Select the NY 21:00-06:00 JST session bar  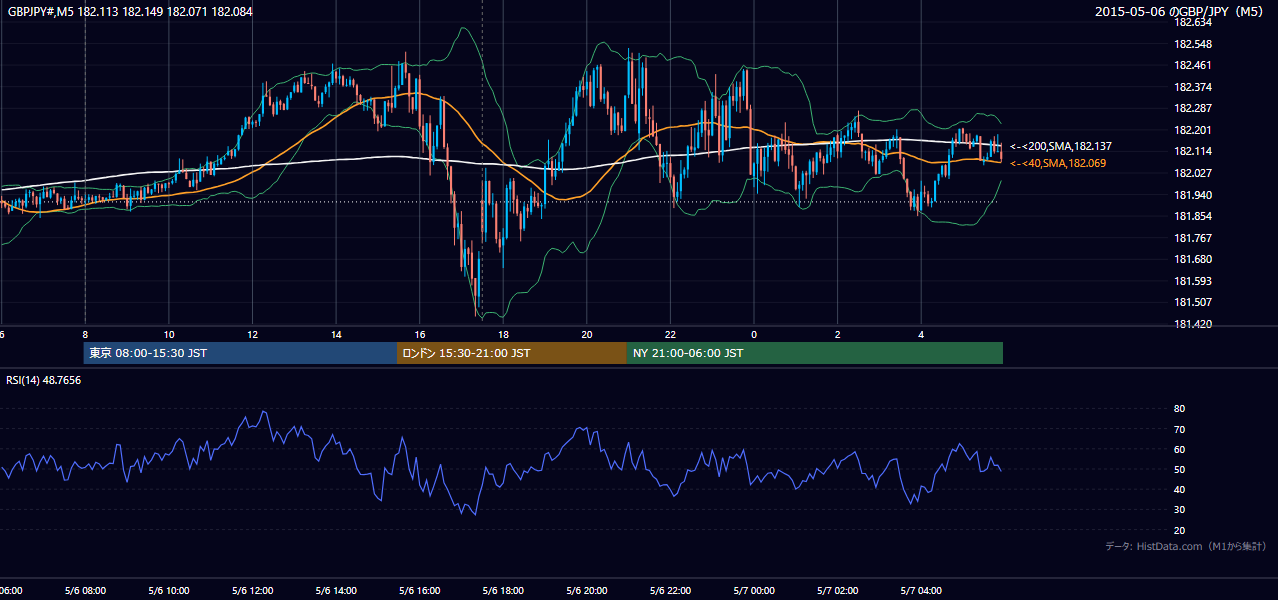[815, 353]
